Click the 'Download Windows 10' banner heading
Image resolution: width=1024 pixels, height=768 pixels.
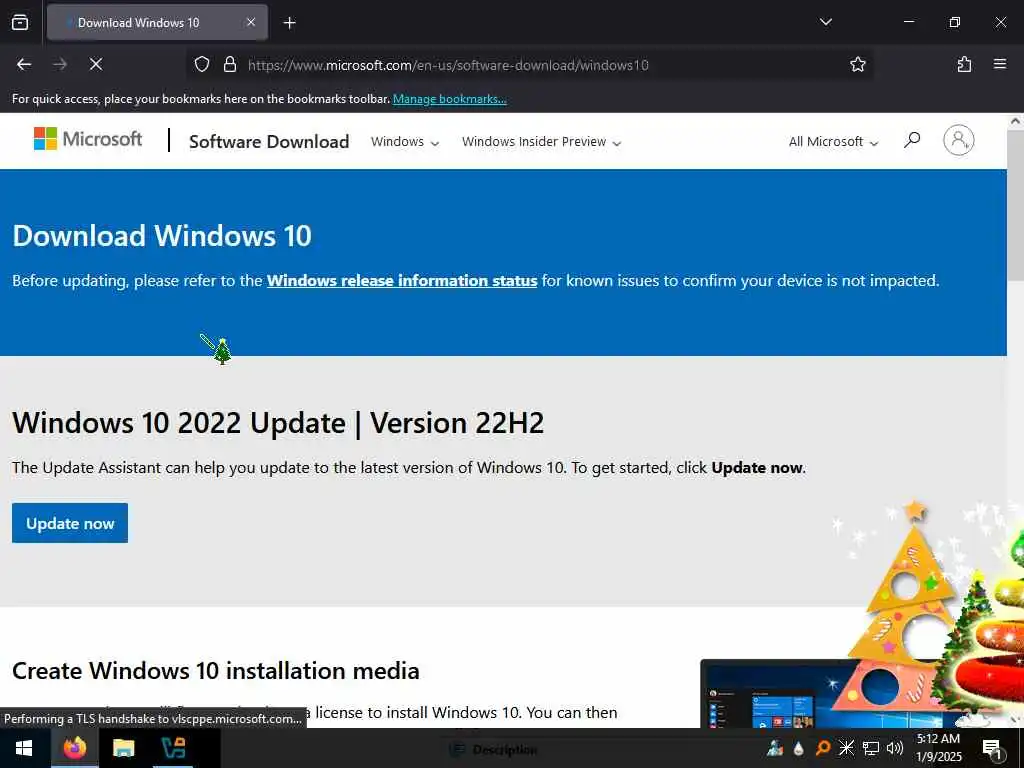coord(162,236)
